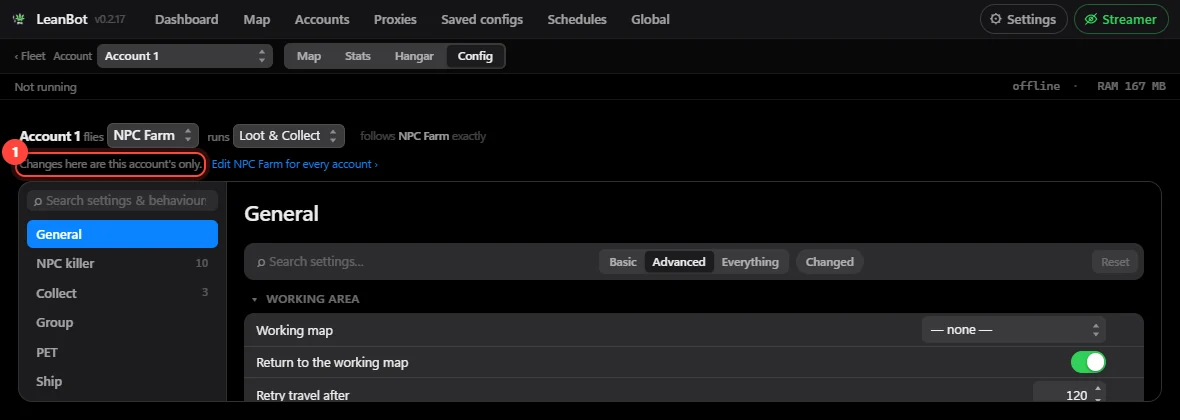This screenshot has height=420, width=1180.
Task: Switch to the Stats tab
Action: [357, 56]
